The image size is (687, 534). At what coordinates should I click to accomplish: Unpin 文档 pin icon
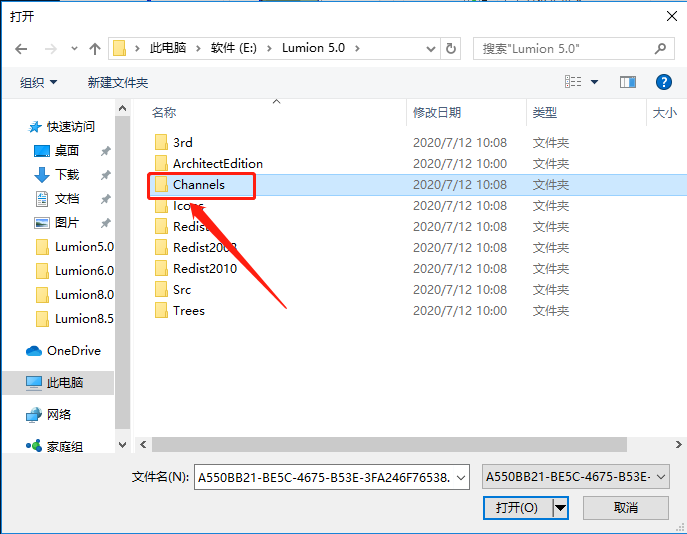coord(105,199)
